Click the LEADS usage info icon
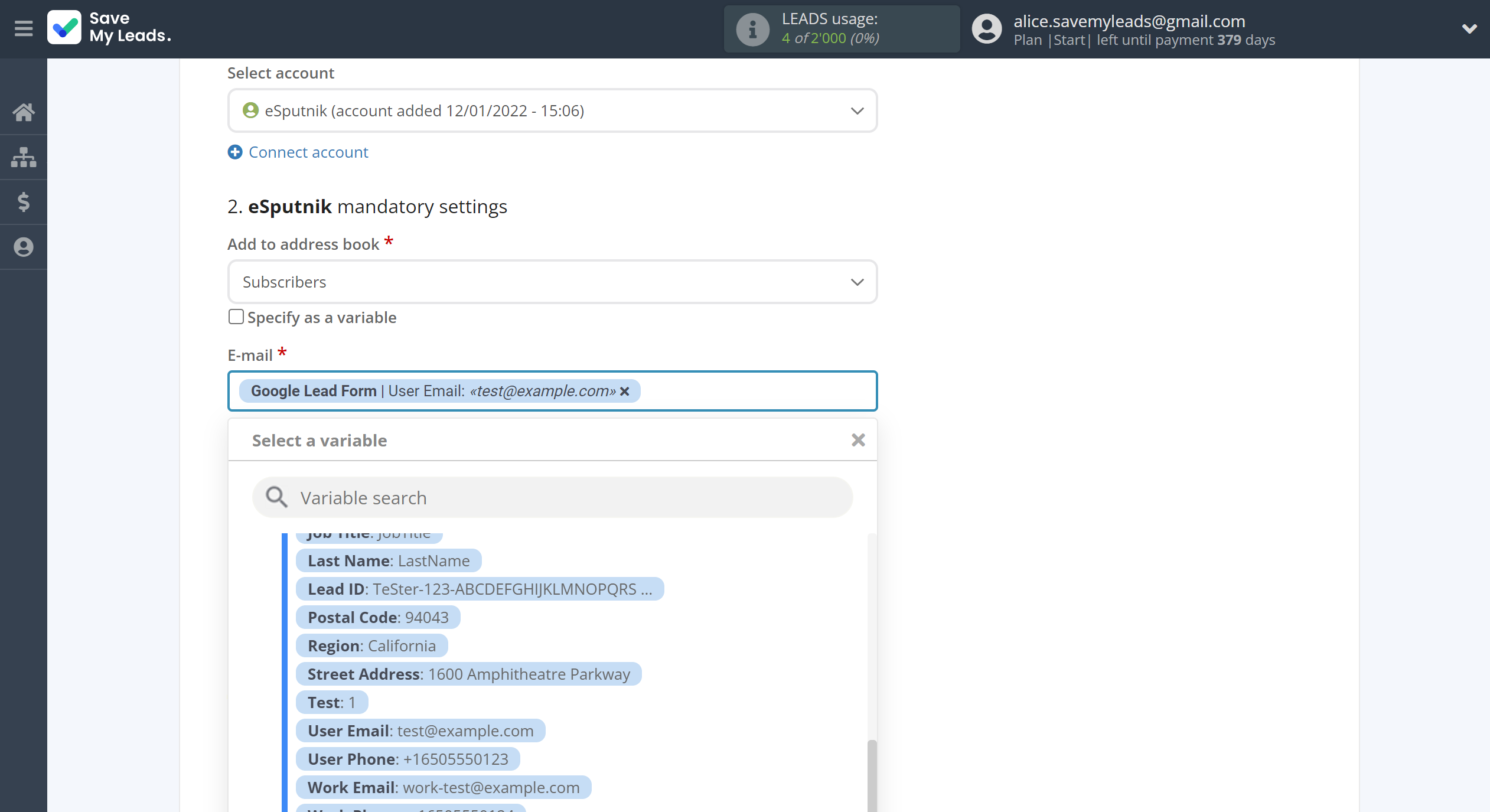Screen dimensions: 1490x812 pos(752,29)
